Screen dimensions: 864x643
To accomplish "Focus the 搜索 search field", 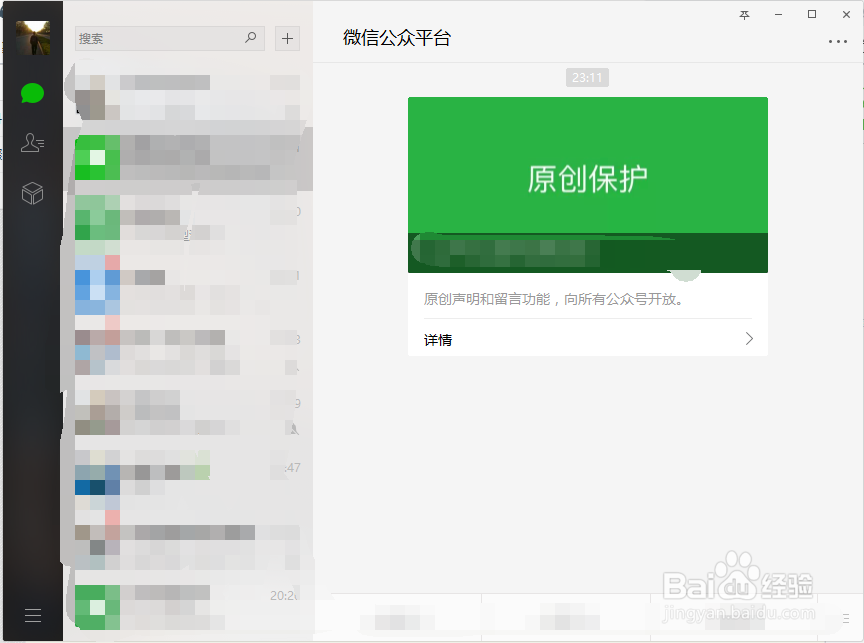I will point(170,39).
